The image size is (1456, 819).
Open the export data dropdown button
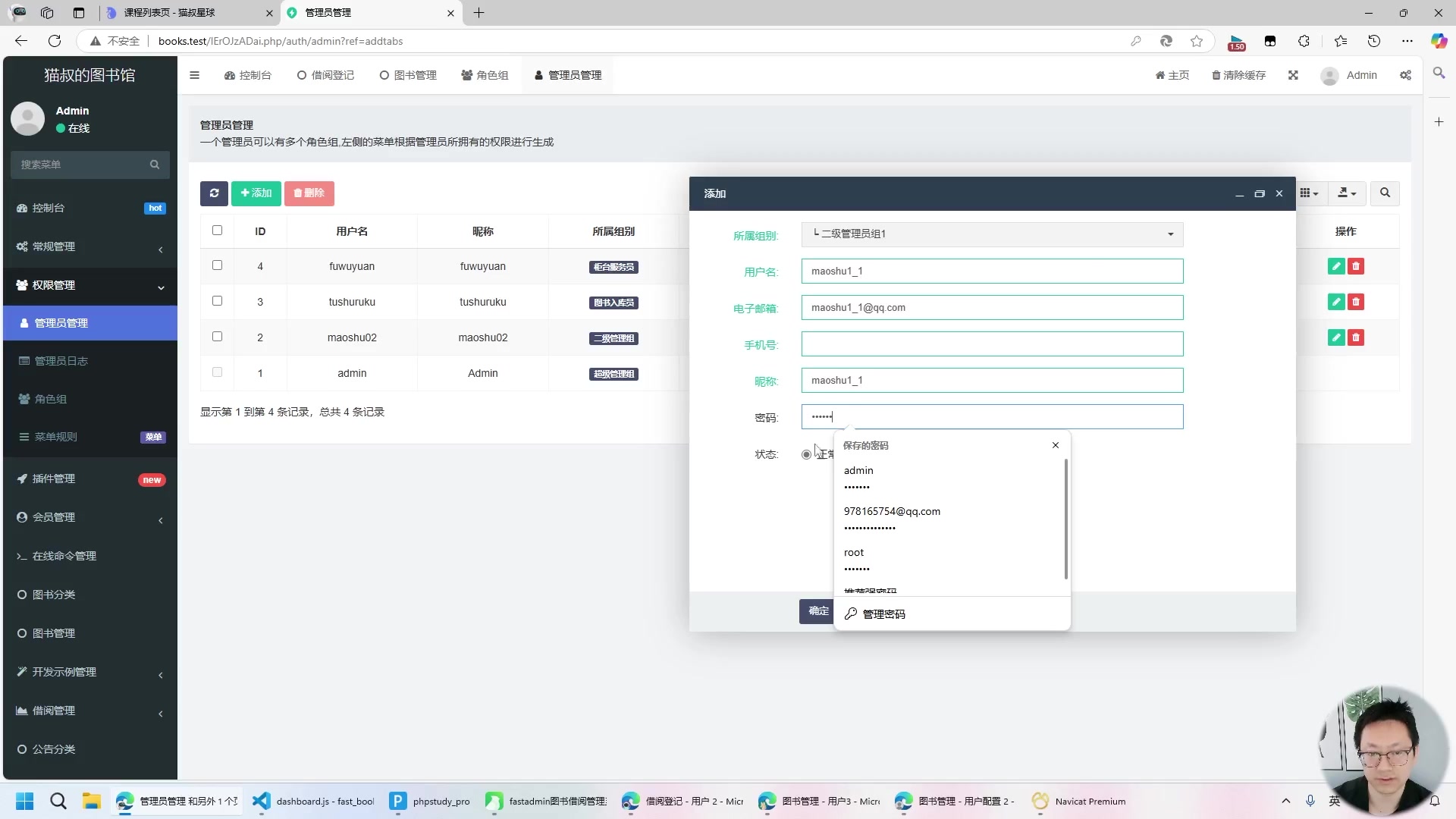tap(1347, 193)
